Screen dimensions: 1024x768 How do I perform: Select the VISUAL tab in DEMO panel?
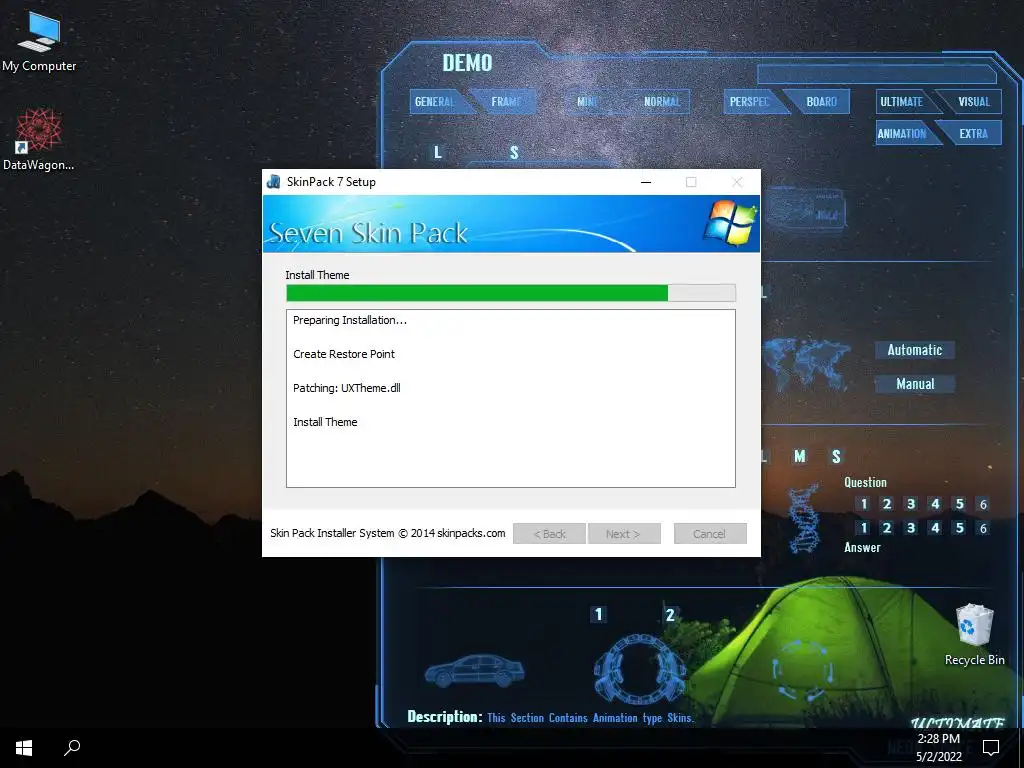coord(973,102)
